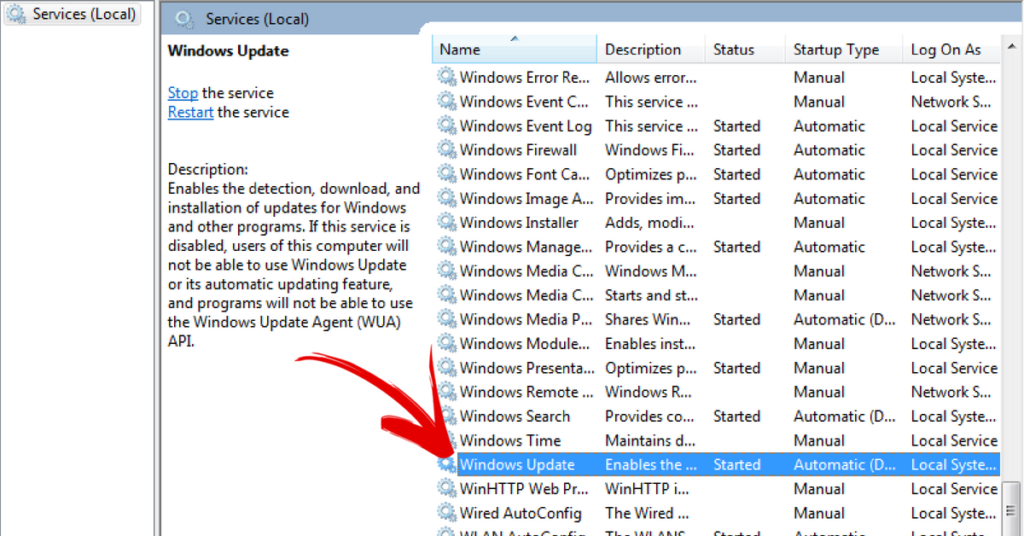Click Manual startup type of Windows Time
The width and height of the screenshot is (1024, 536).
[x=819, y=441]
